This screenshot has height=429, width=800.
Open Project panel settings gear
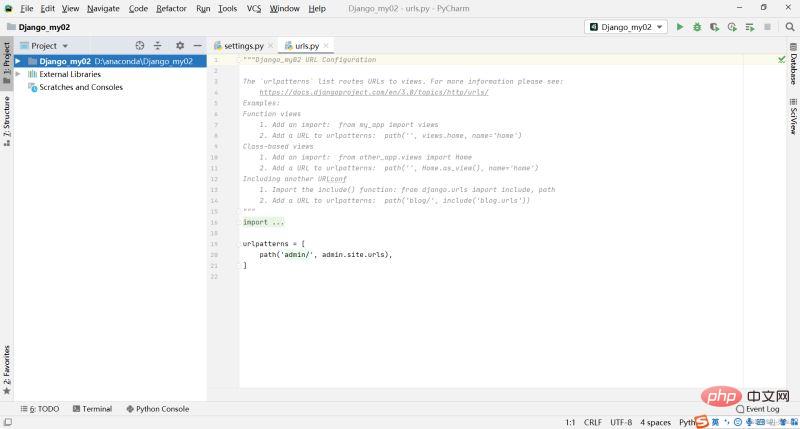click(180, 45)
